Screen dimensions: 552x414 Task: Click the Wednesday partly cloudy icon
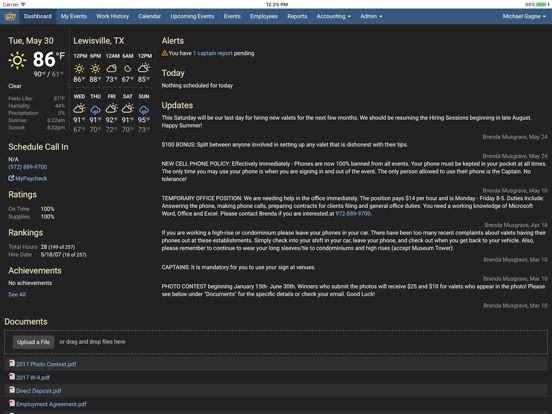(79, 108)
